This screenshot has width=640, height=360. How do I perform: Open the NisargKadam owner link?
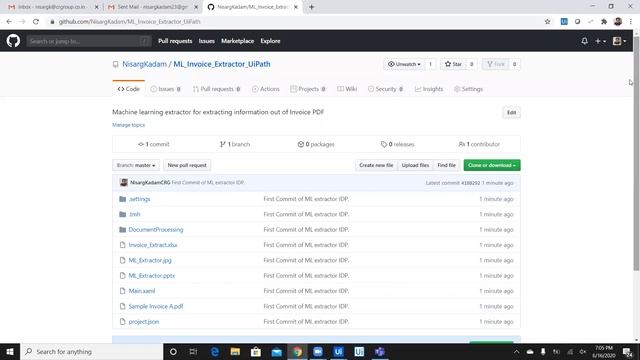144,64
